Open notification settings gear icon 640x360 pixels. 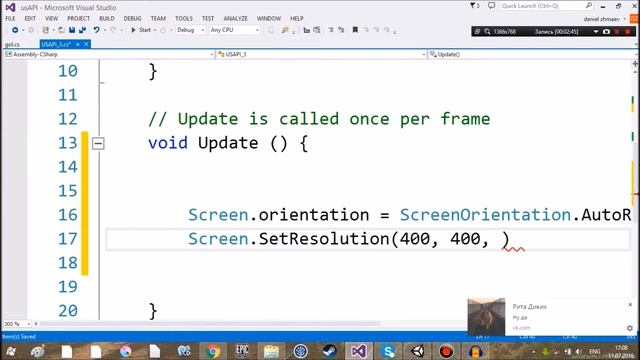coord(630,328)
